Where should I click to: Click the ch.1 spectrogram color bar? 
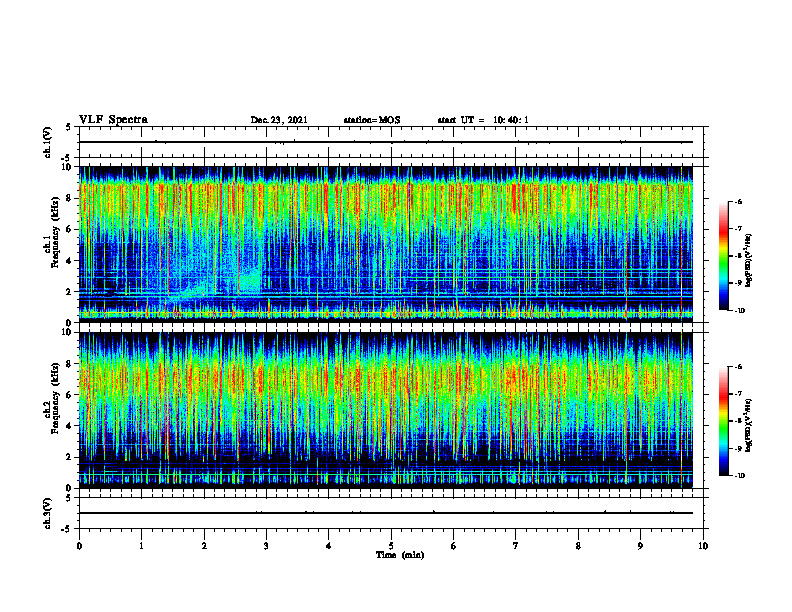pos(723,256)
